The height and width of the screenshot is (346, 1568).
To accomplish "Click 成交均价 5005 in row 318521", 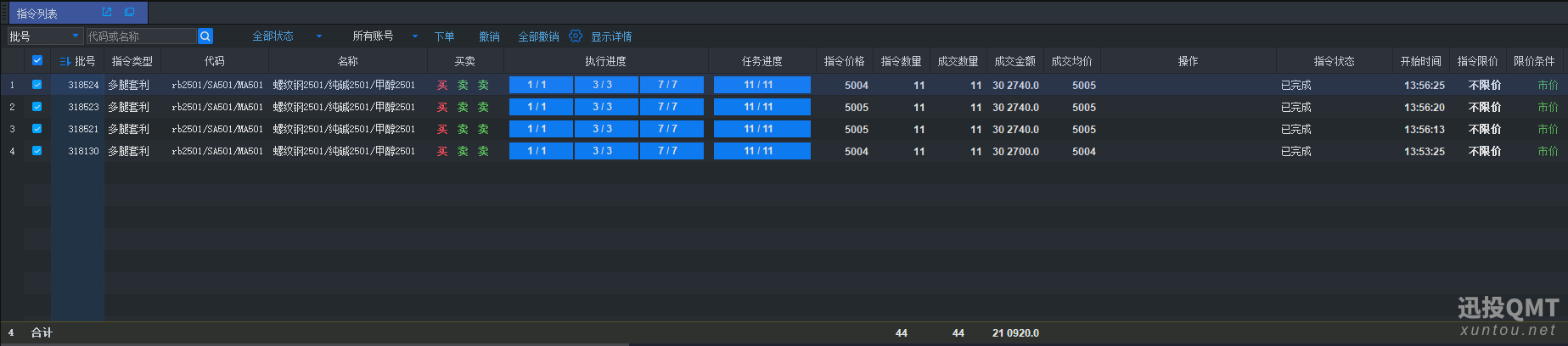I will pos(1084,129).
